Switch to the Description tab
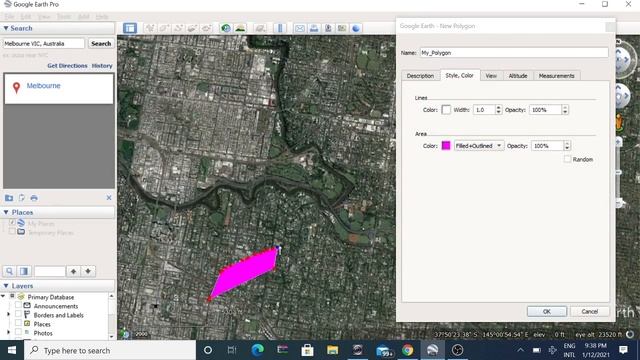640x360 pixels. pos(420,76)
